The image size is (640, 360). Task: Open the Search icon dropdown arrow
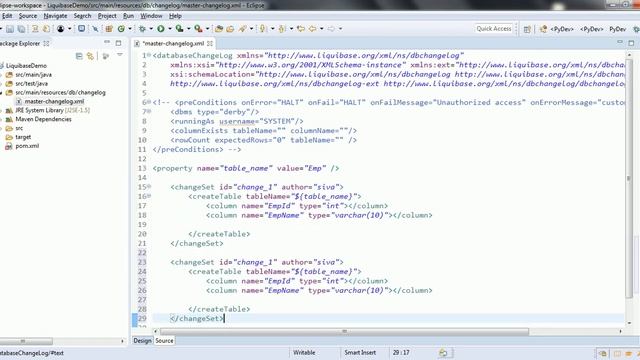[251, 29]
